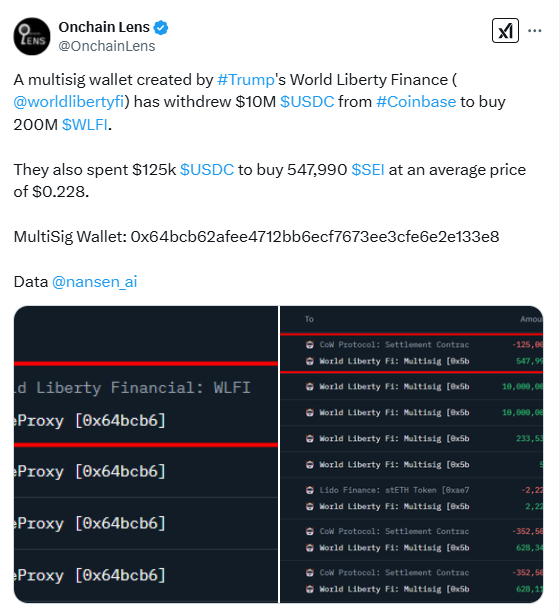Open the #Coinbase hashtag
The height and width of the screenshot is (615, 560).
tap(416, 102)
